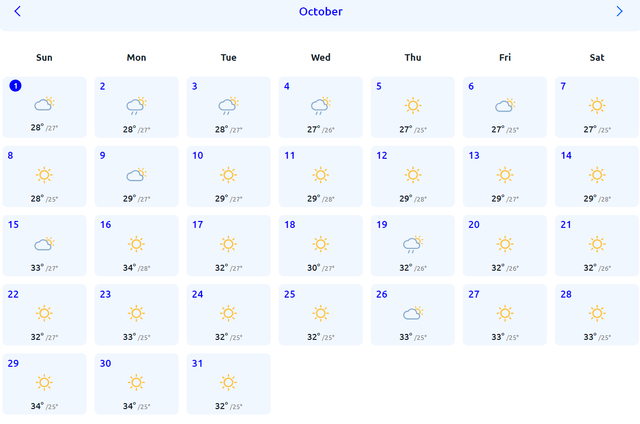Screen dimensions: 640x424
Task: Click the partly cloudy icon on October 15
Action: (44, 244)
